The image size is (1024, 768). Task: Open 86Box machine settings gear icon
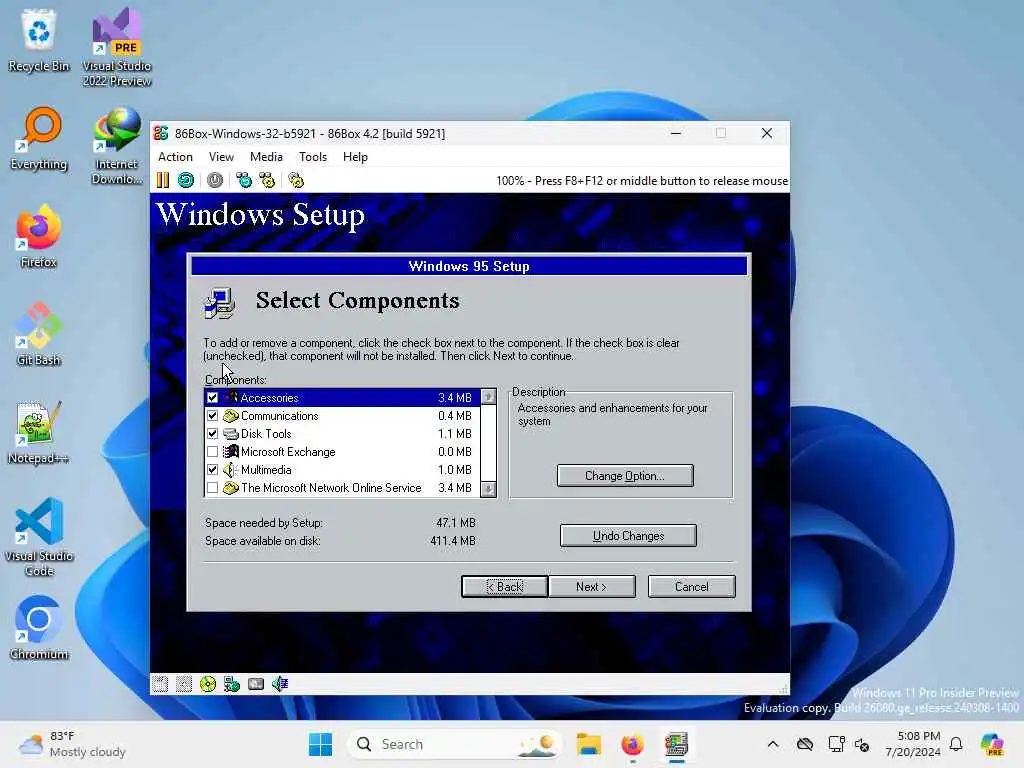(296, 180)
